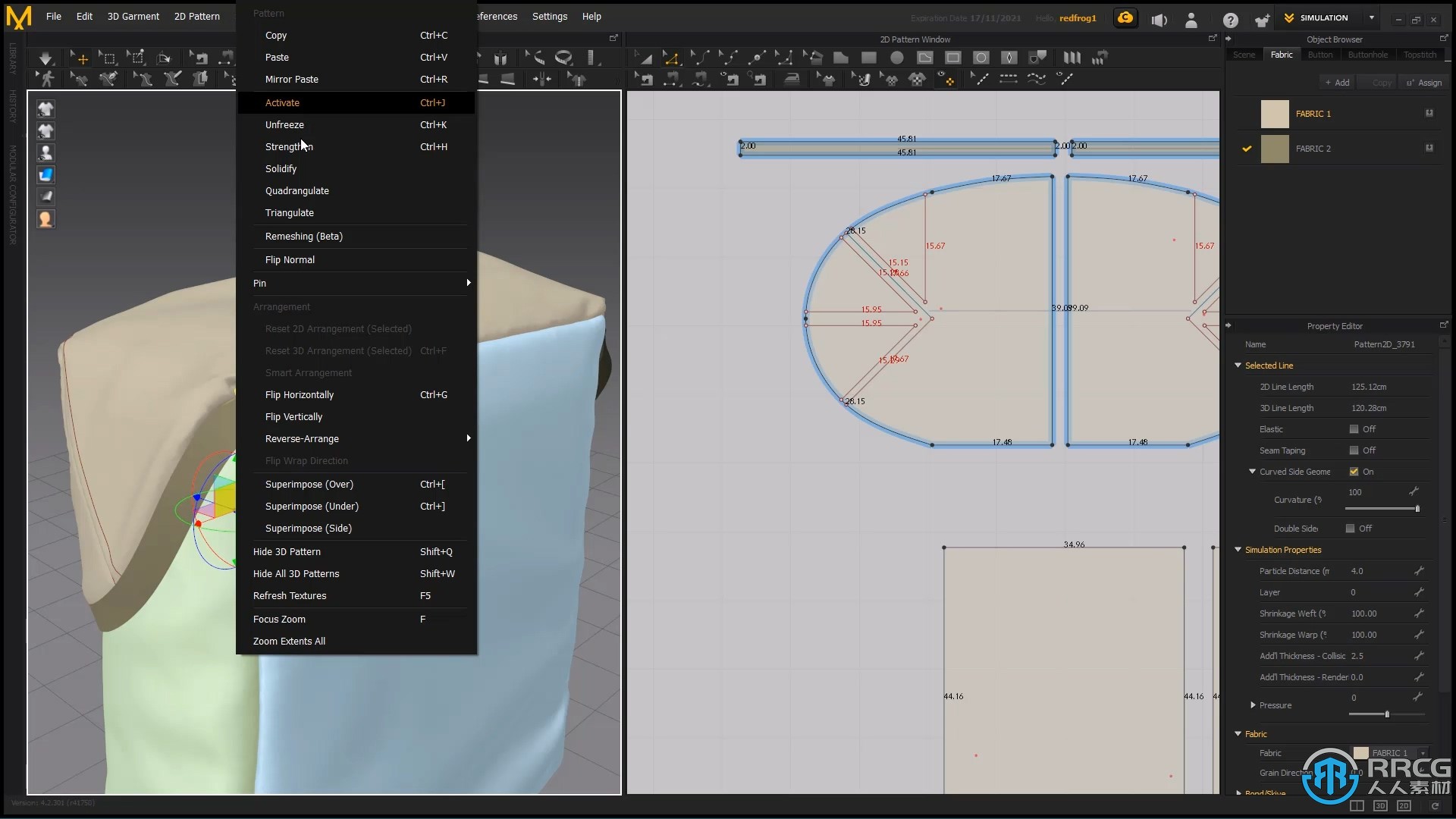Uncheck Curved Side Geometry checkbox

click(x=1354, y=472)
